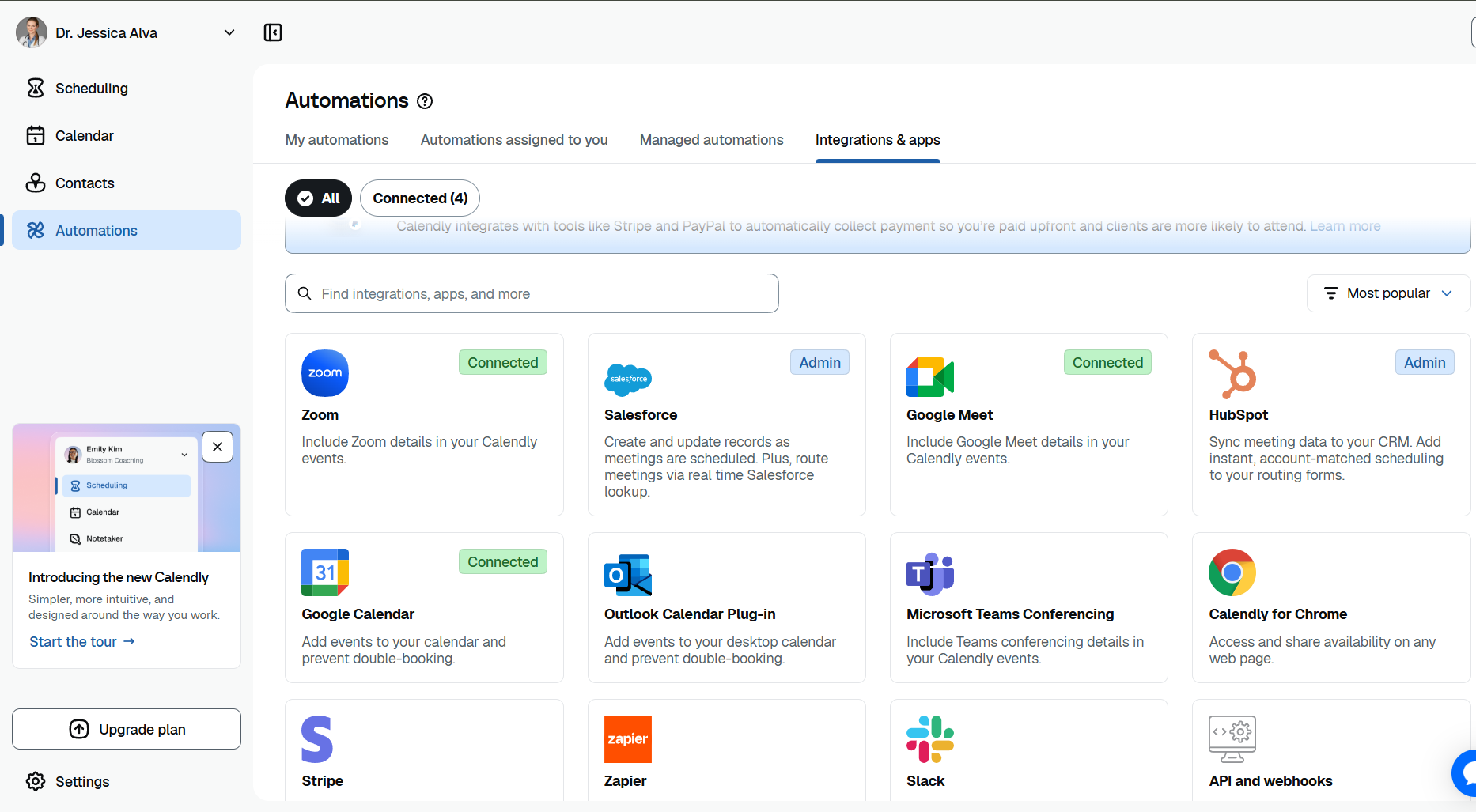
Task: Click the Google Calendar card description
Action: click(x=404, y=650)
